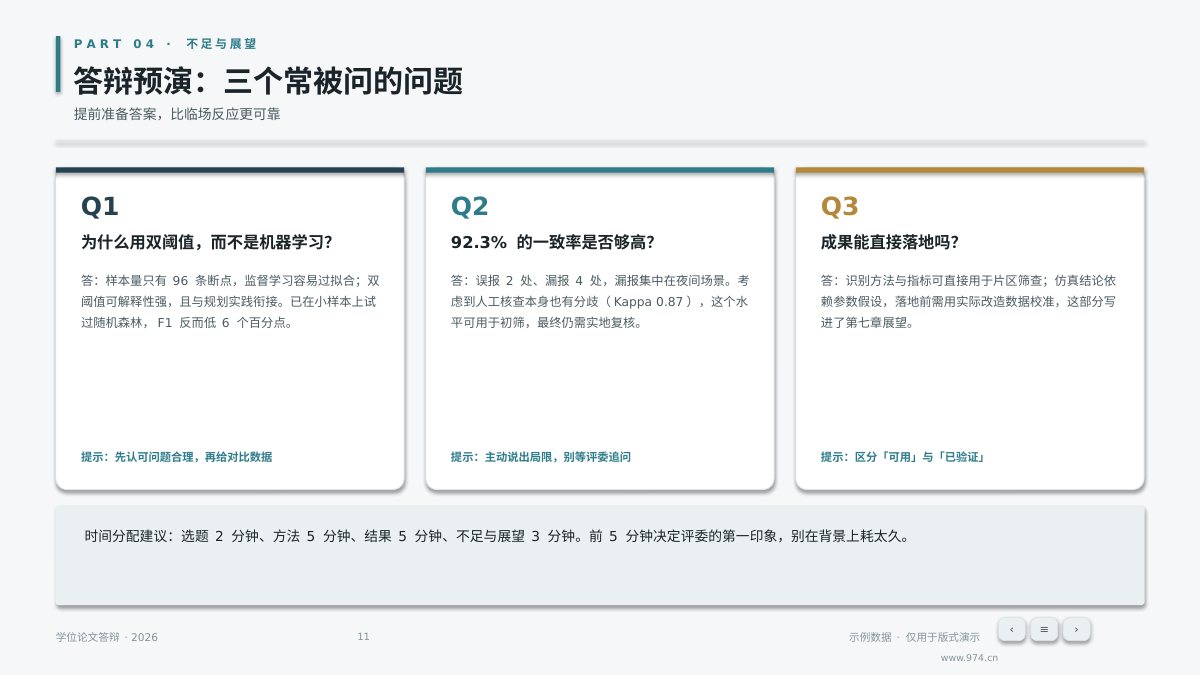Click the Q3 answer paragraph about 第七章展望
The image size is (1200, 675).
click(969, 301)
